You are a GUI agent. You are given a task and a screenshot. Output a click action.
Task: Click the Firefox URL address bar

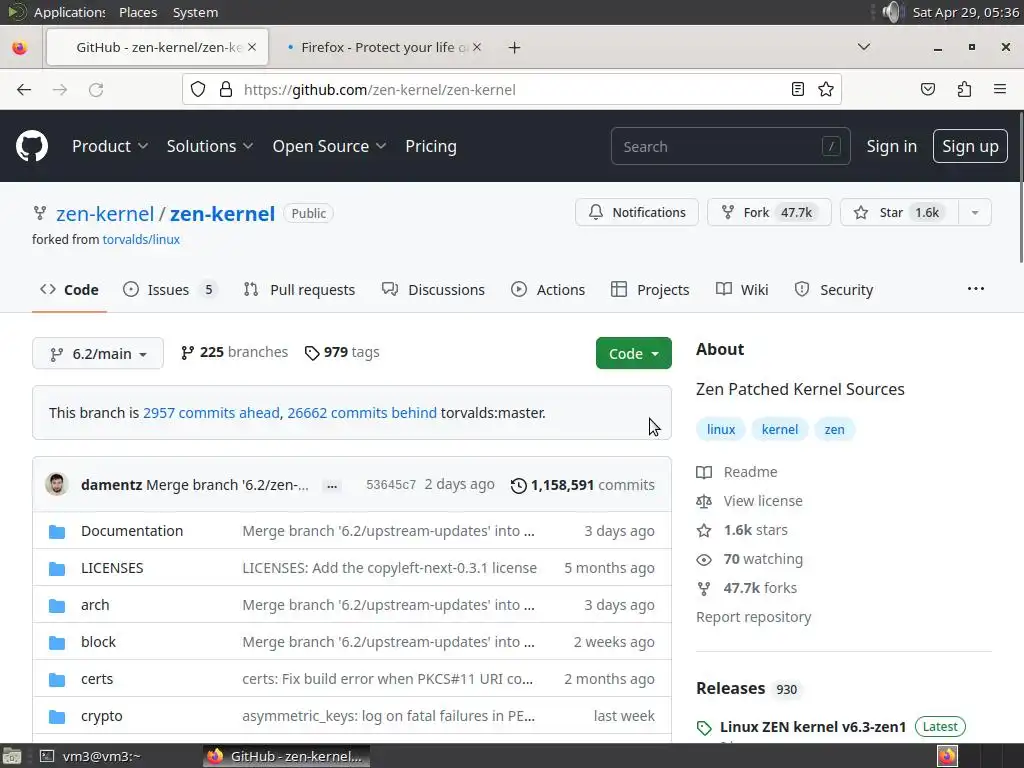(x=510, y=89)
